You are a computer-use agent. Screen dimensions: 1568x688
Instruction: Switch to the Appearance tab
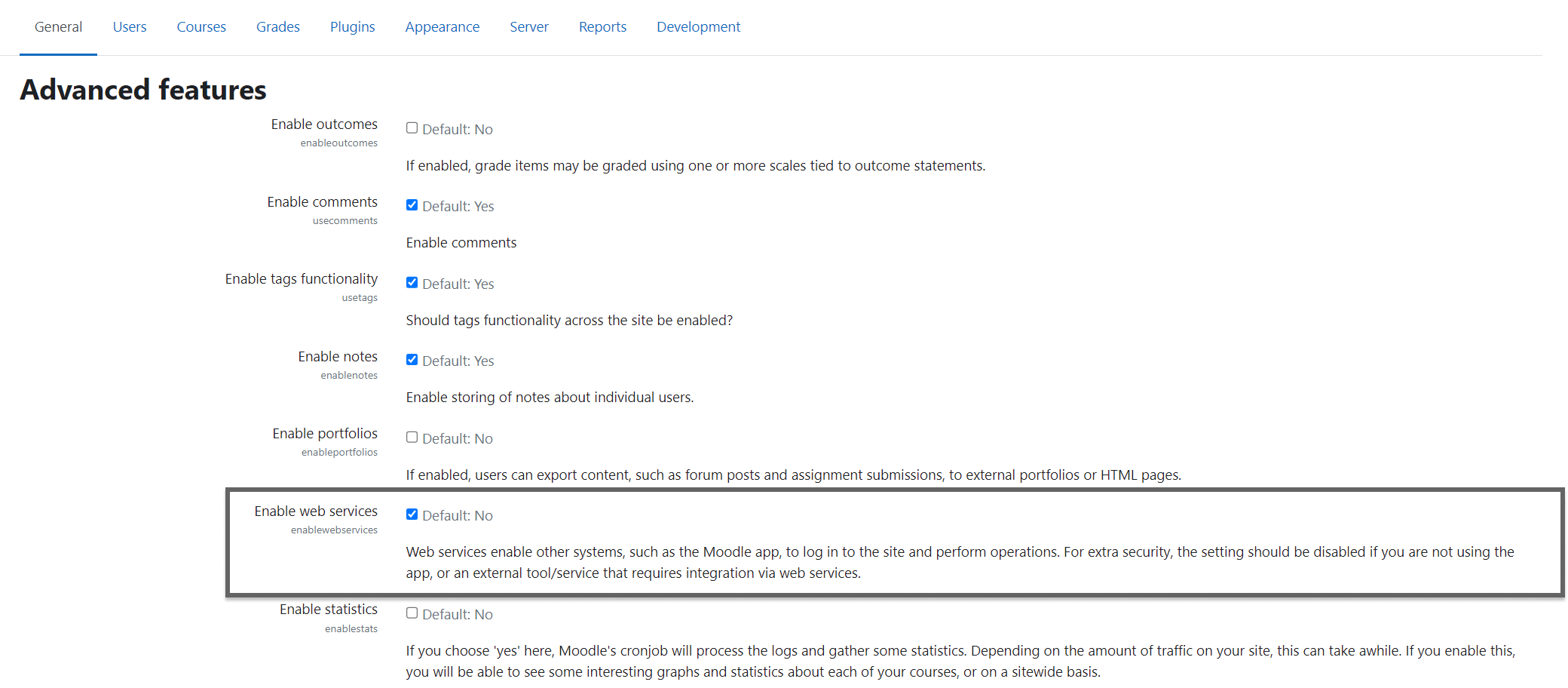click(x=443, y=27)
